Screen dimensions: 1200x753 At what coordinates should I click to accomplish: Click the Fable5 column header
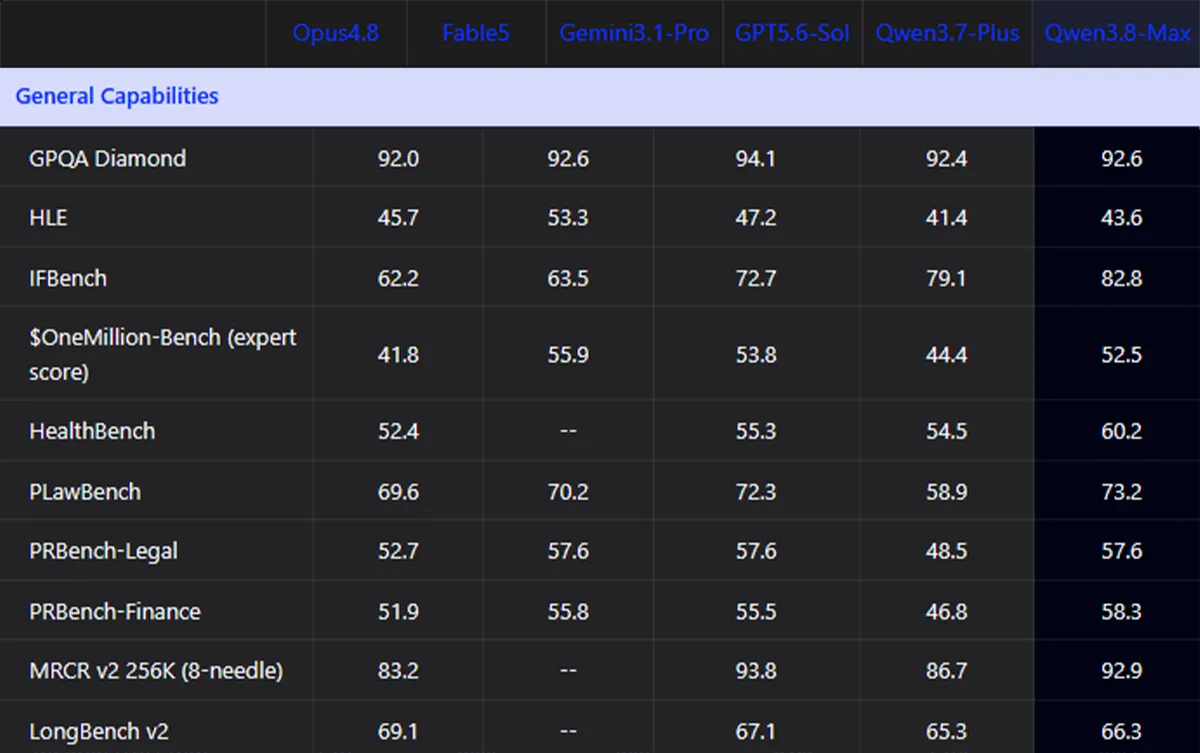coord(476,33)
